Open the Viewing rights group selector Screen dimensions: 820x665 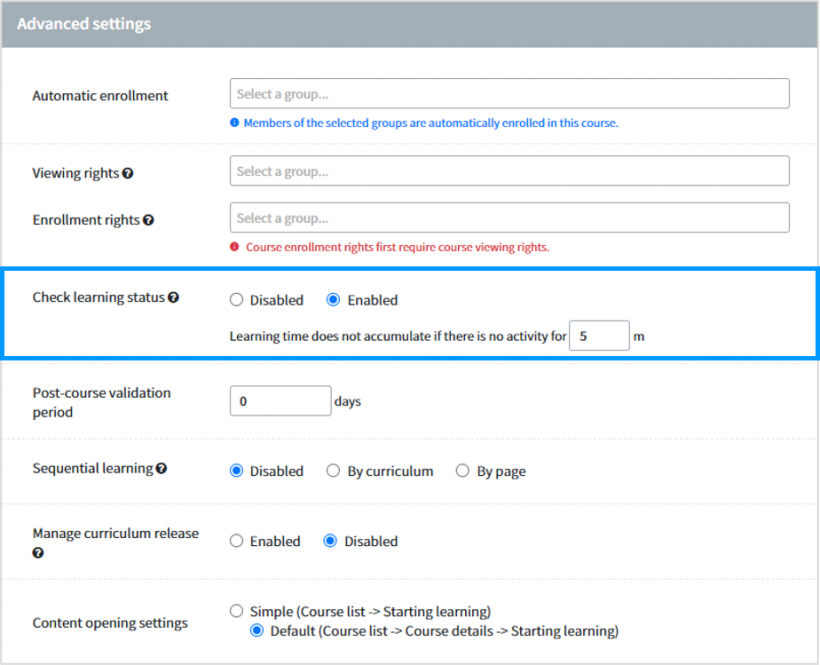click(x=509, y=170)
